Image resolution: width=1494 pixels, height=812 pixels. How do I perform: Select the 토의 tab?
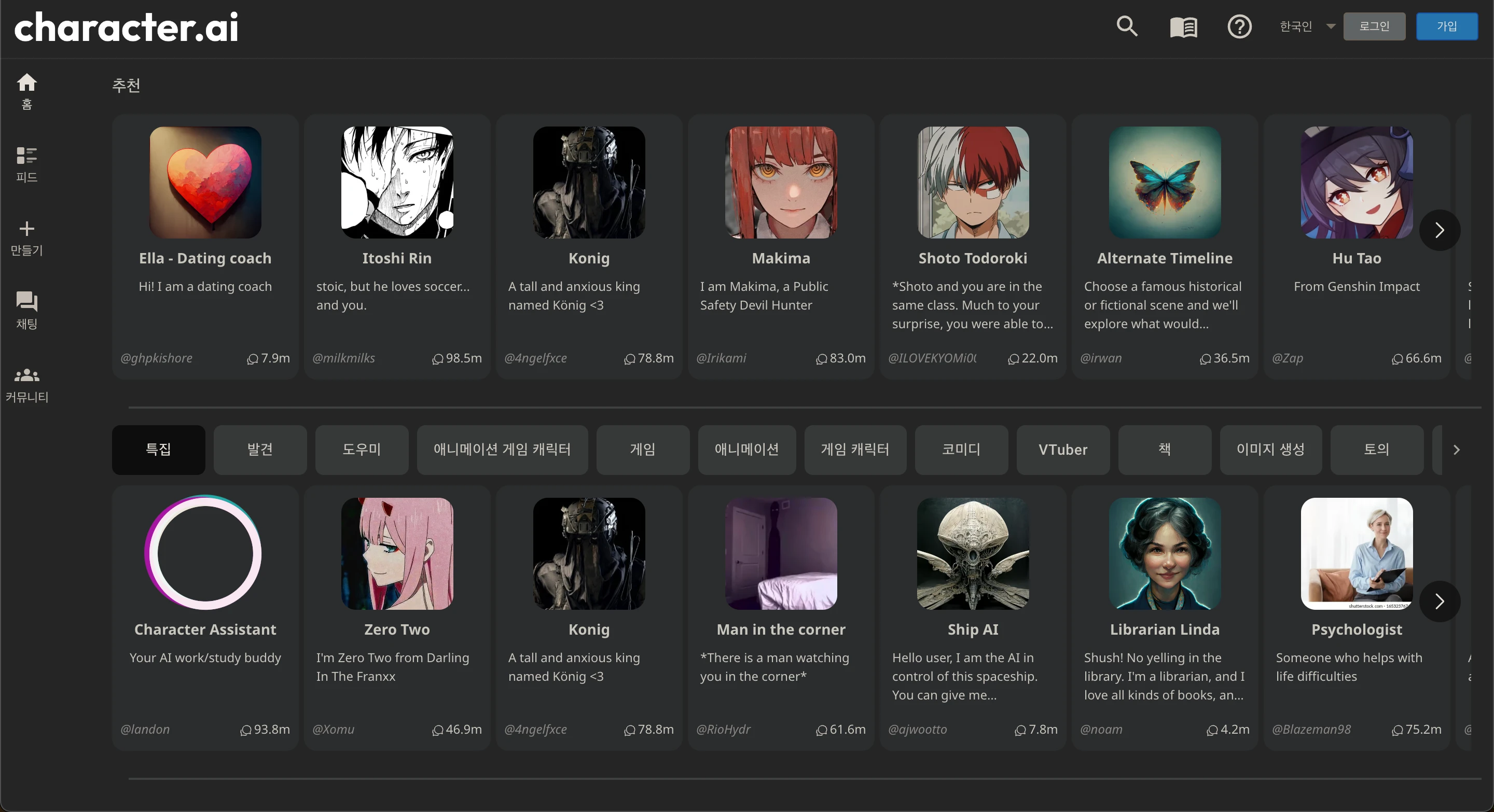click(x=1377, y=450)
